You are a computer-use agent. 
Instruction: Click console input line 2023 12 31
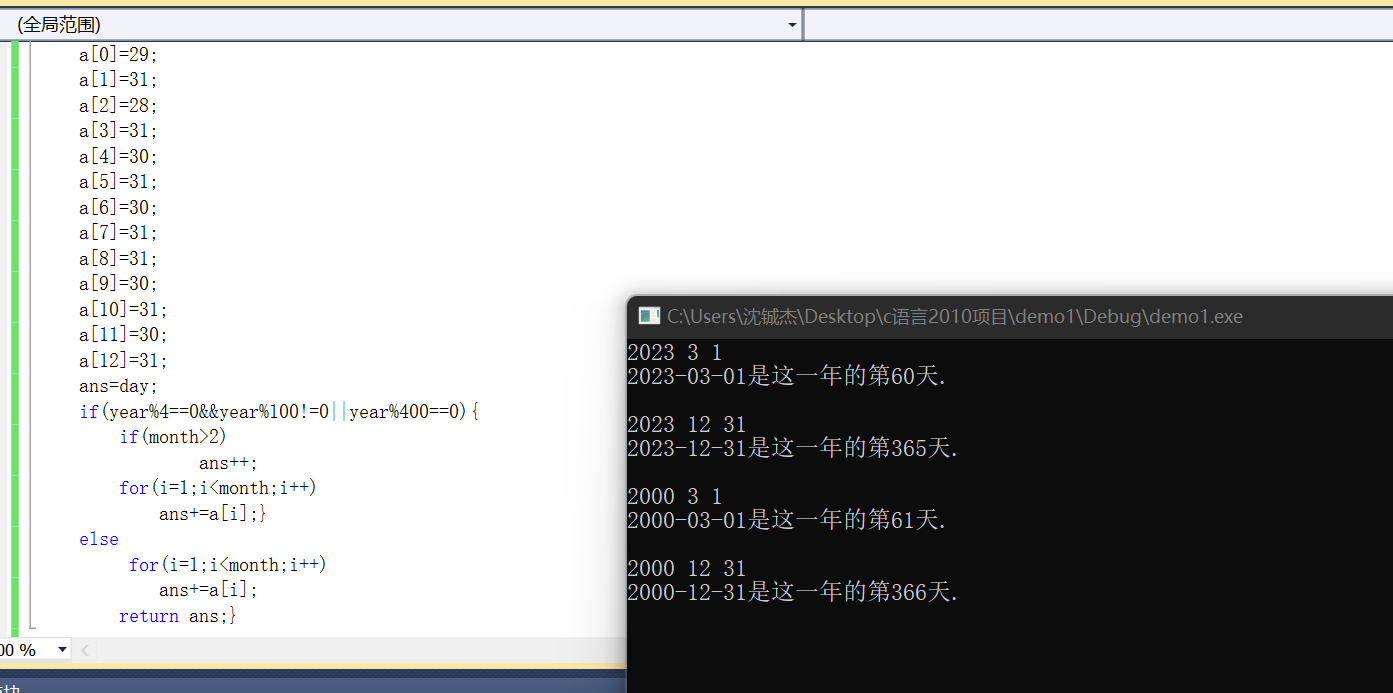[686, 425]
